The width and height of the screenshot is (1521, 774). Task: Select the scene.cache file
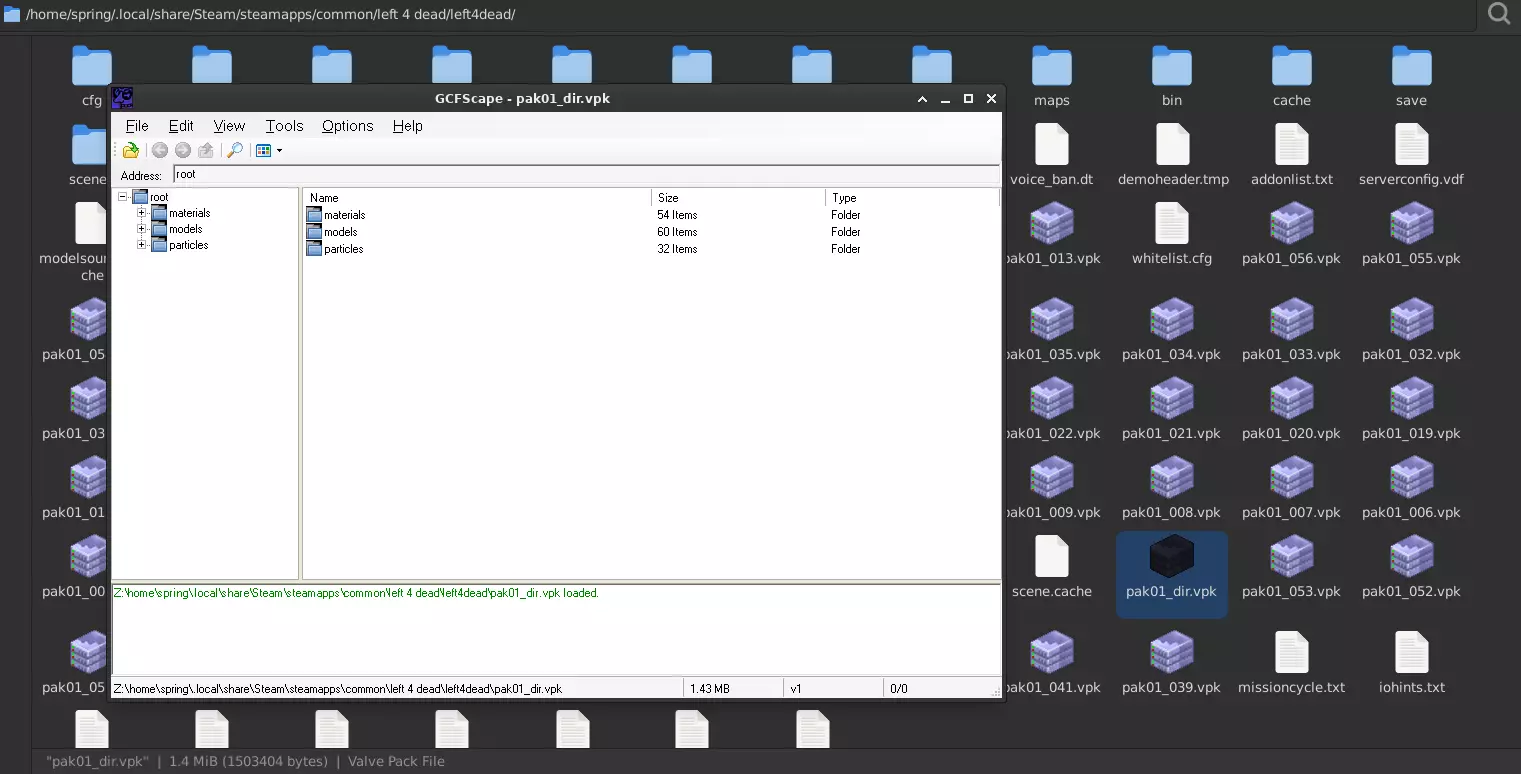[x=1052, y=567]
